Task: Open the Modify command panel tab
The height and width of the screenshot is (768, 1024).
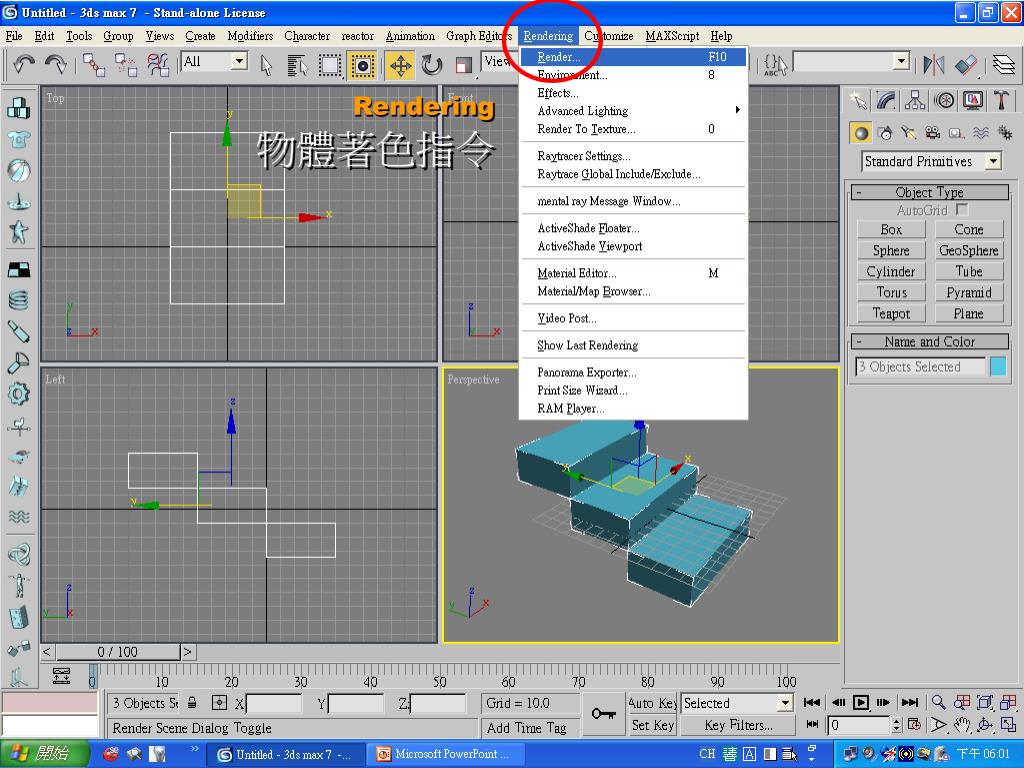Action: pyautogui.click(x=886, y=100)
